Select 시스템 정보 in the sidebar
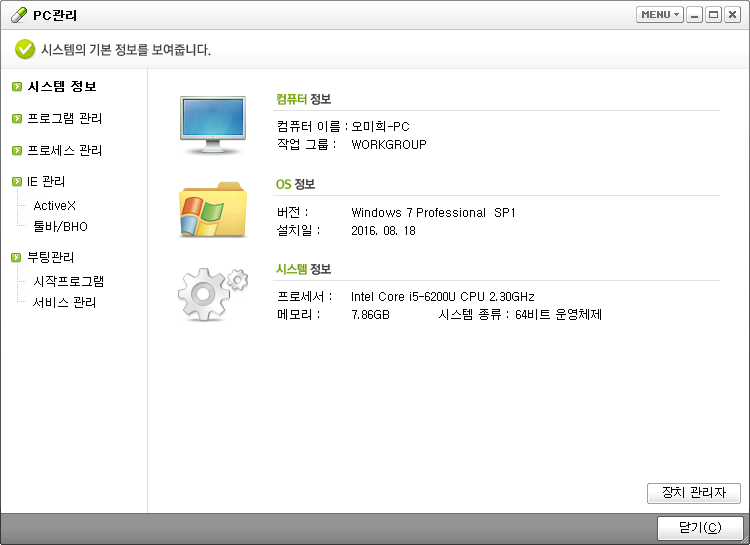The height and width of the screenshot is (545, 750). (x=62, y=87)
